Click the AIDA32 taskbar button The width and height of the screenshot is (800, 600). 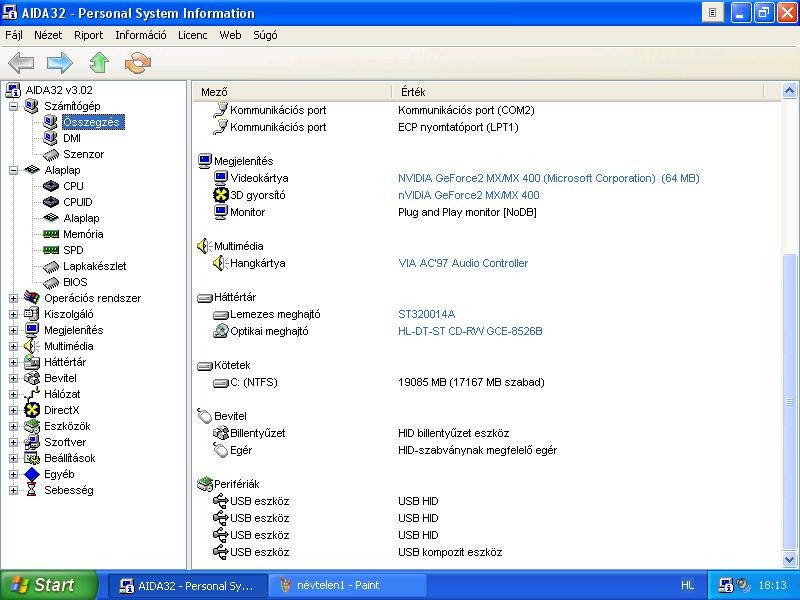[x=188, y=585]
